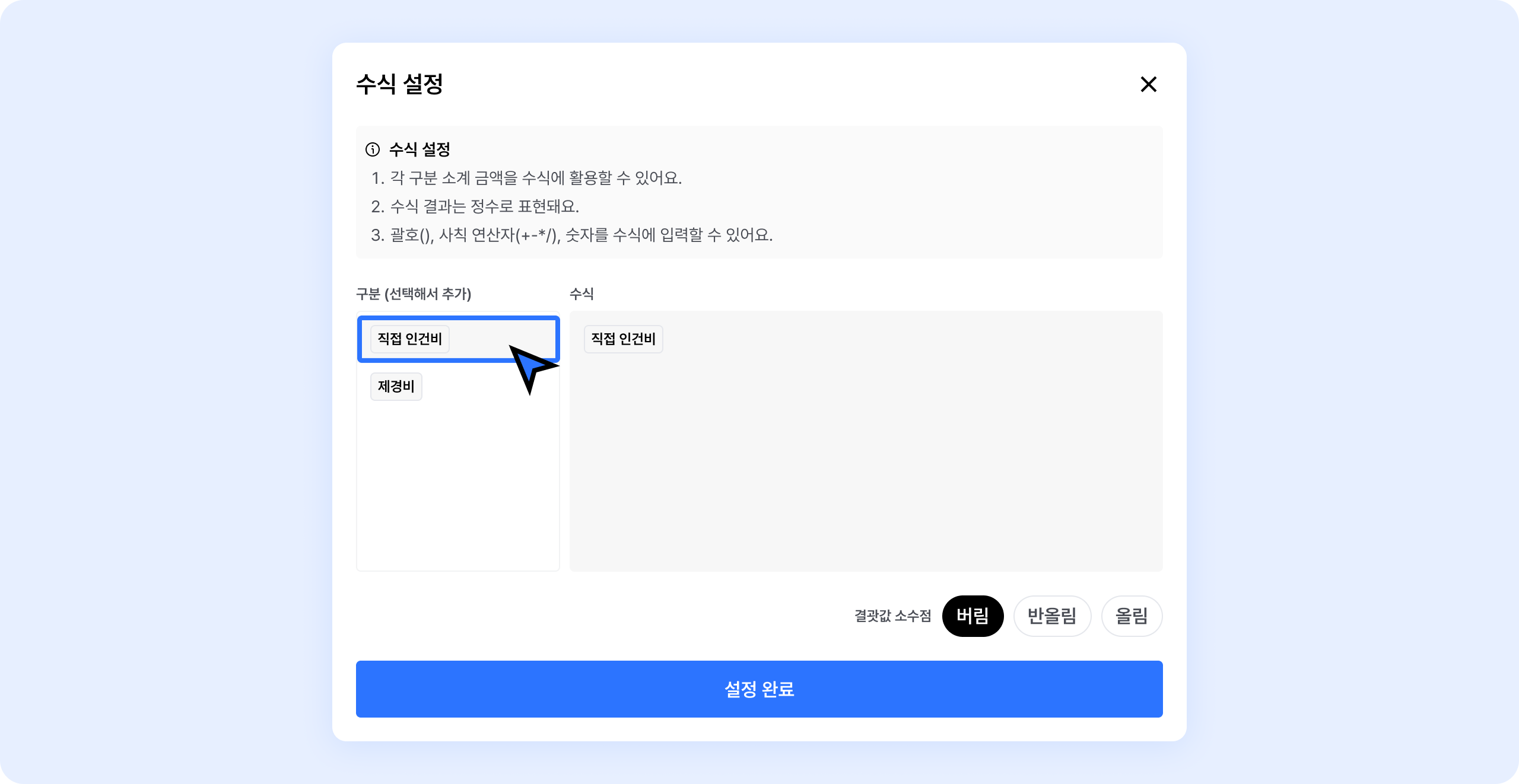Click empty area below 제경비 in list
1519x784 pixels.
pyautogui.click(x=457, y=486)
